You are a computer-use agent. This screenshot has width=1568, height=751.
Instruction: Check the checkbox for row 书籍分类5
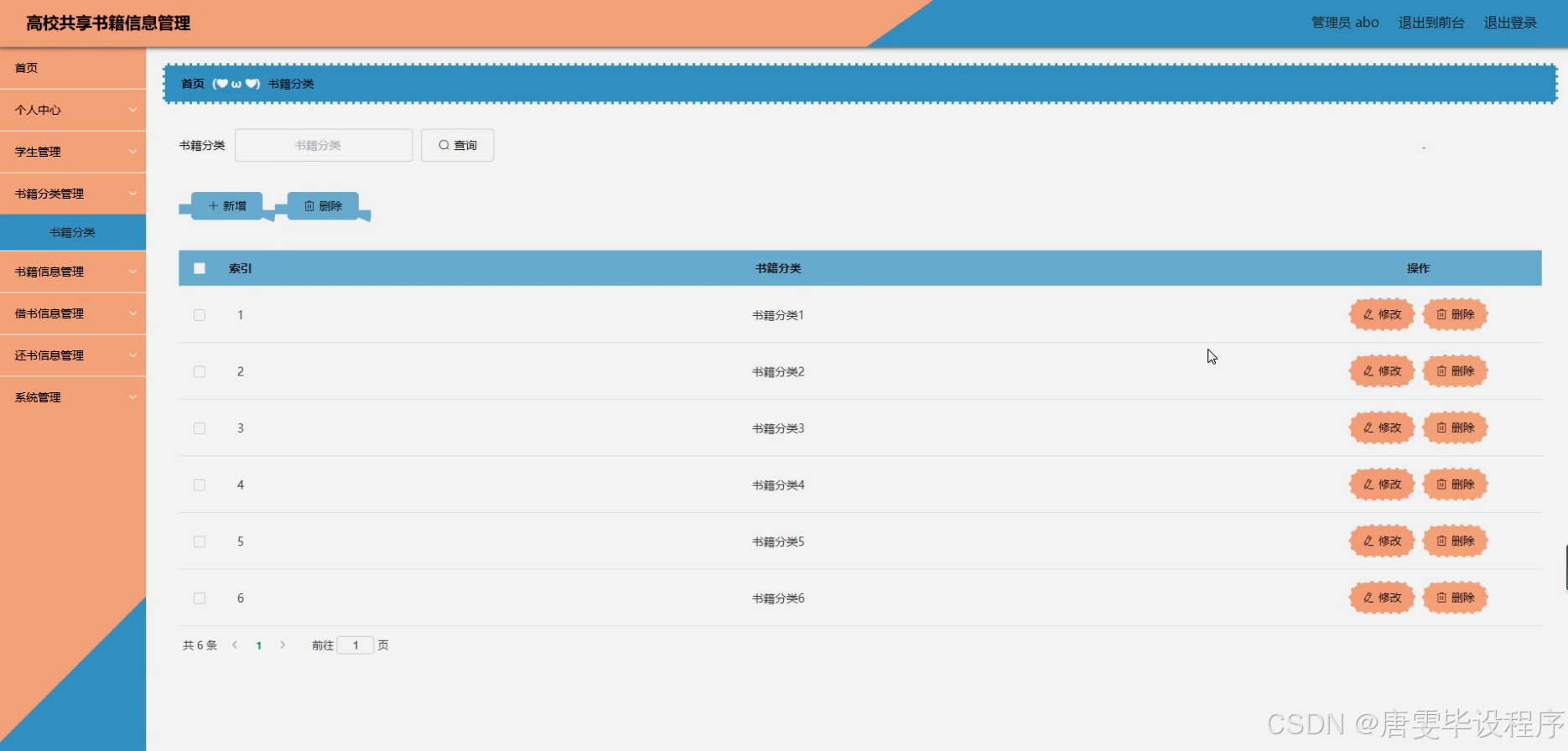[x=200, y=541]
